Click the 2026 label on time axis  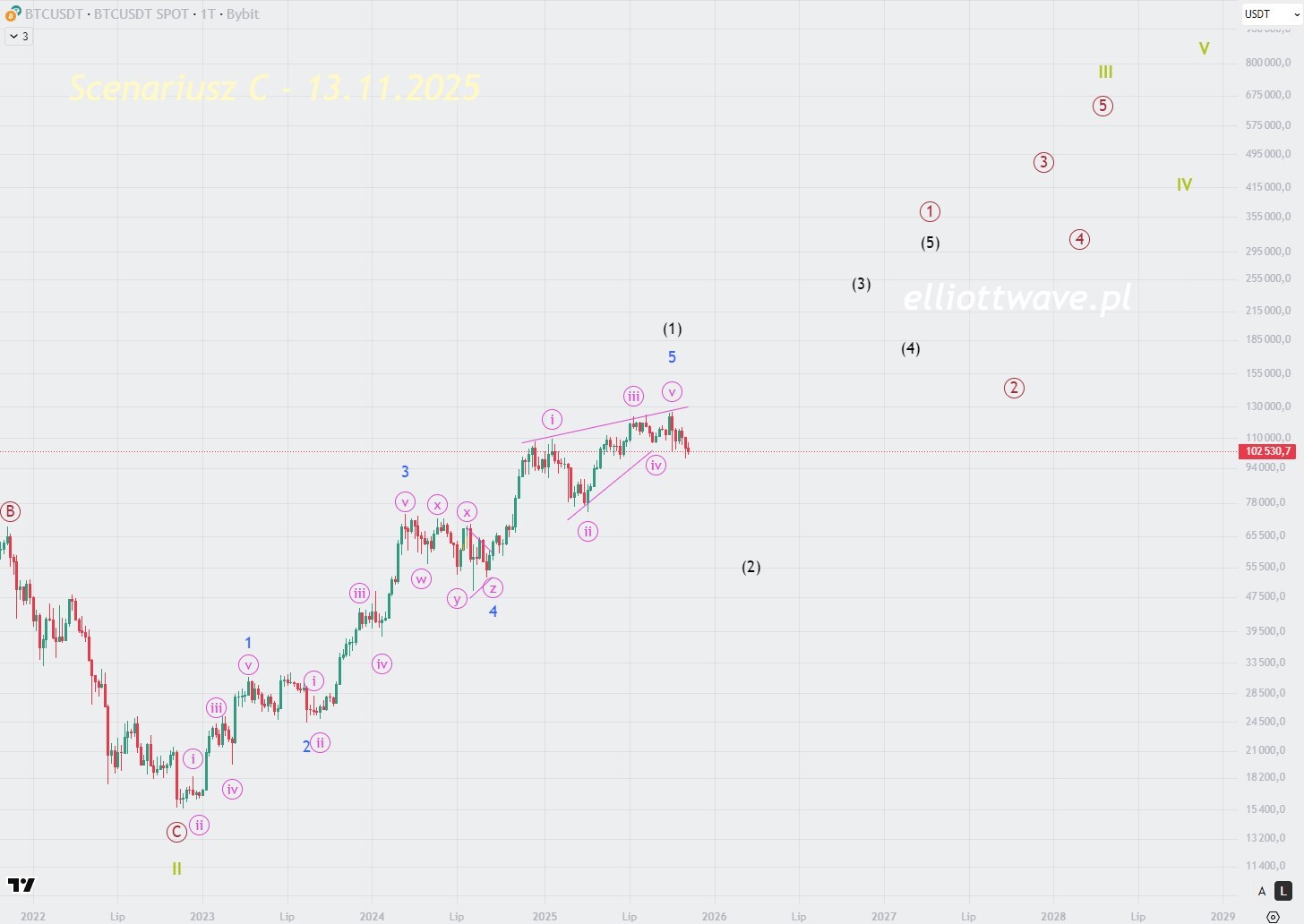(714, 916)
